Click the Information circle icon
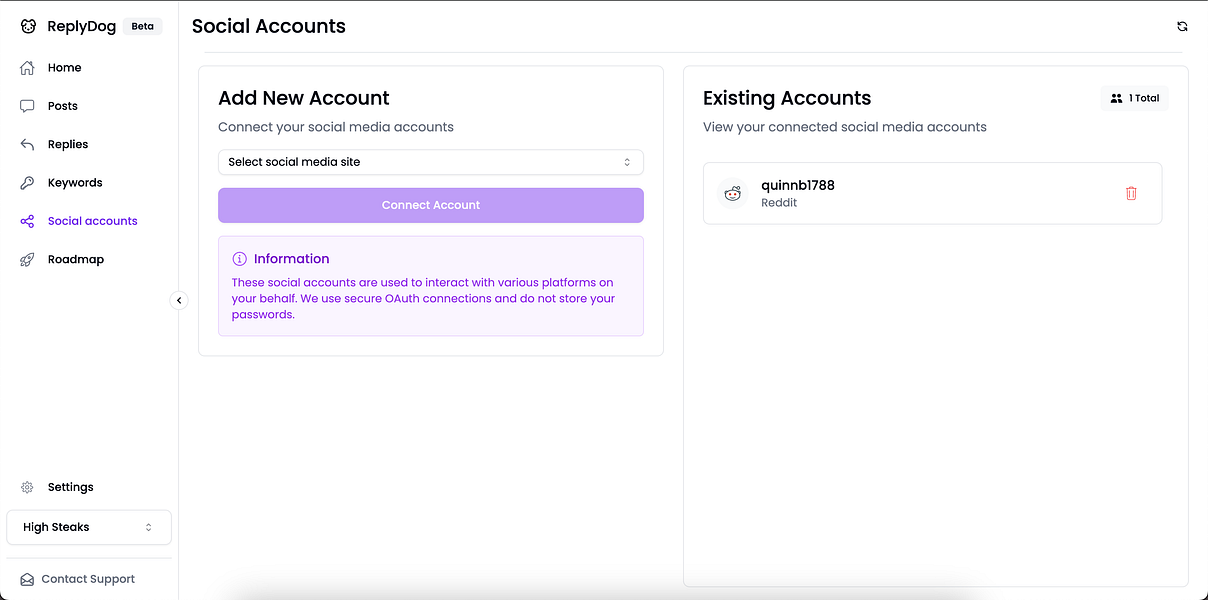Screen dimensions: 1208x600 pyautogui.click(x=239, y=259)
